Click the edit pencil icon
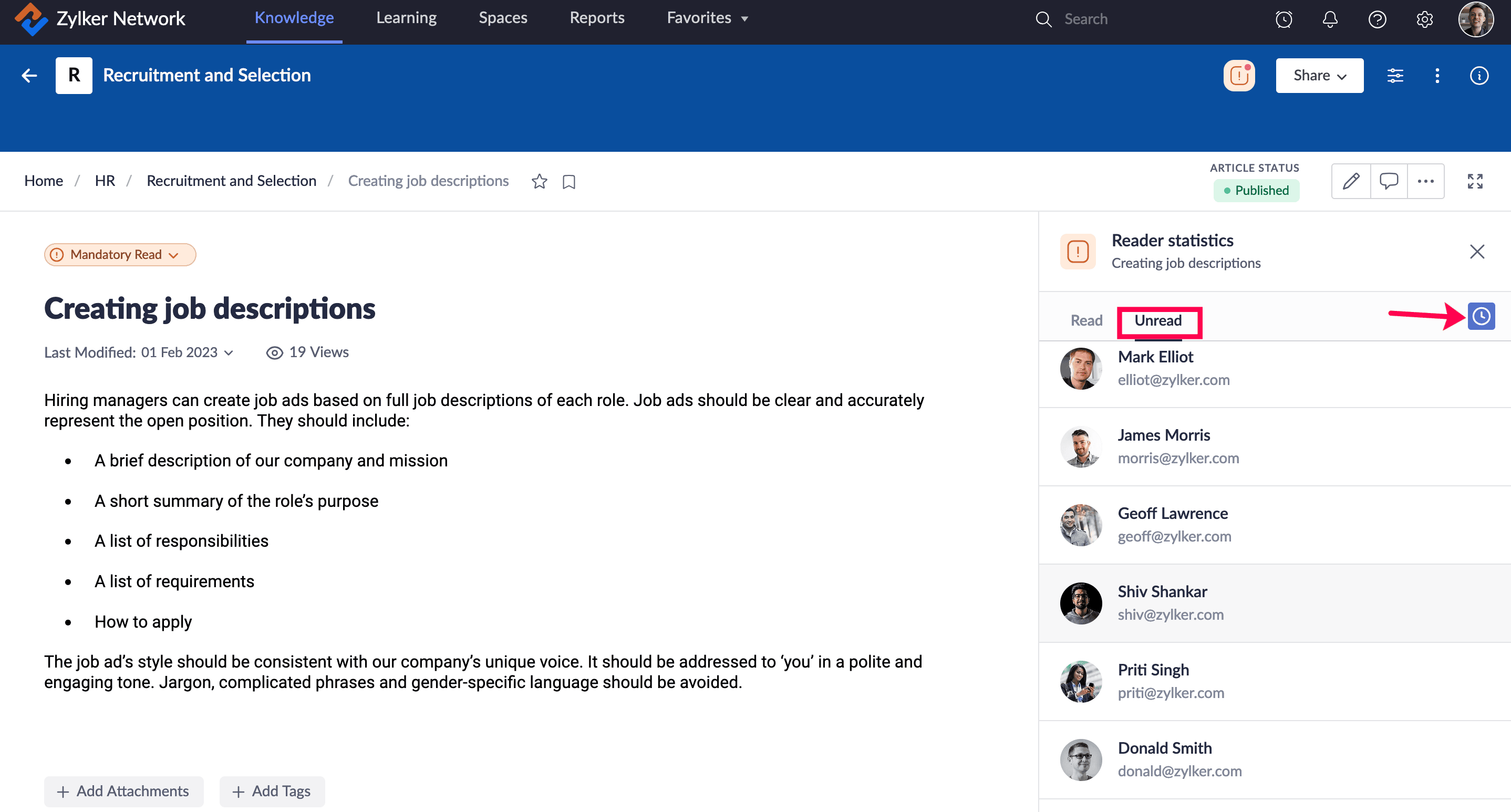 (x=1350, y=181)
